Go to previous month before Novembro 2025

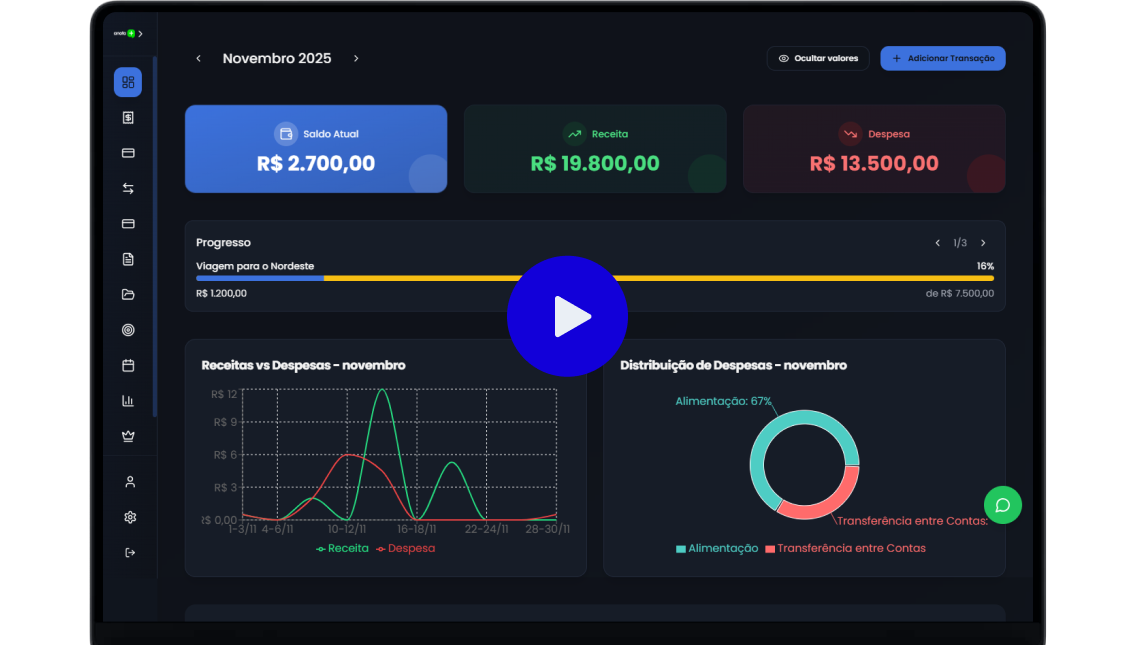[198, 59]
